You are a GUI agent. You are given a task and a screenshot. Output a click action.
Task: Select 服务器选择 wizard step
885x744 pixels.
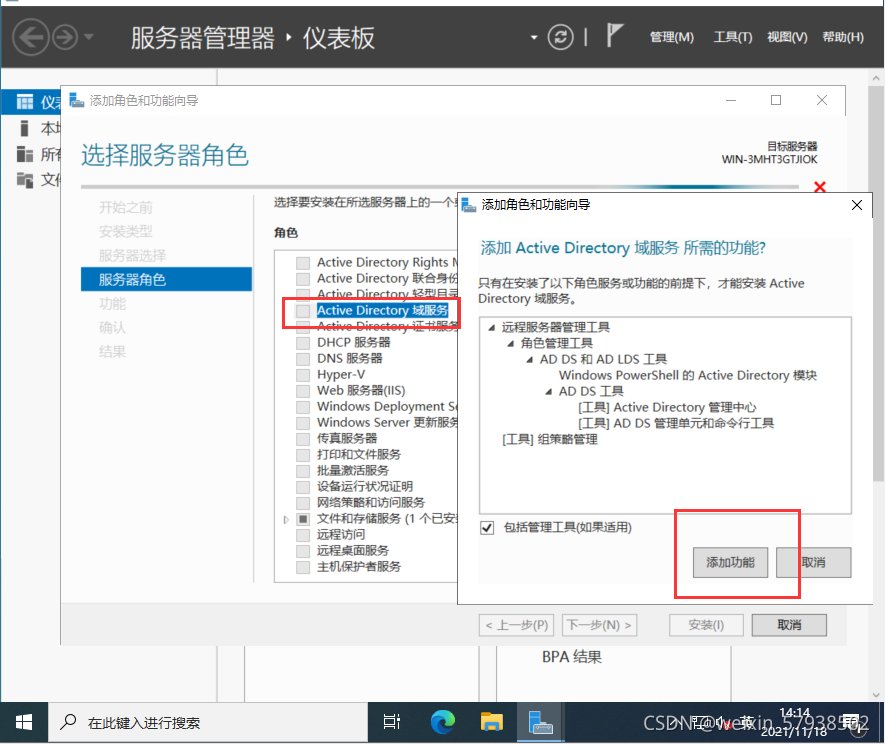pos(133,256)
